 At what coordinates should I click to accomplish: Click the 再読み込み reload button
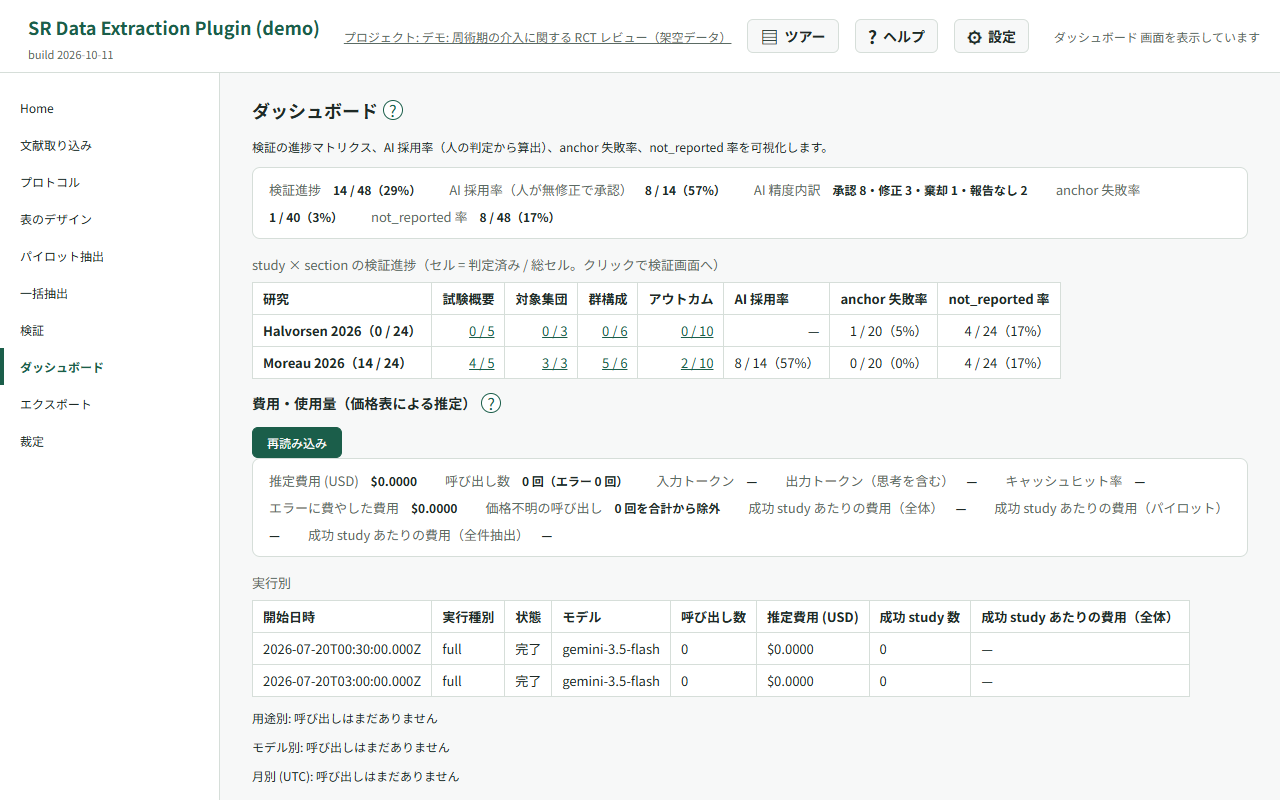[x=297, y=443]
